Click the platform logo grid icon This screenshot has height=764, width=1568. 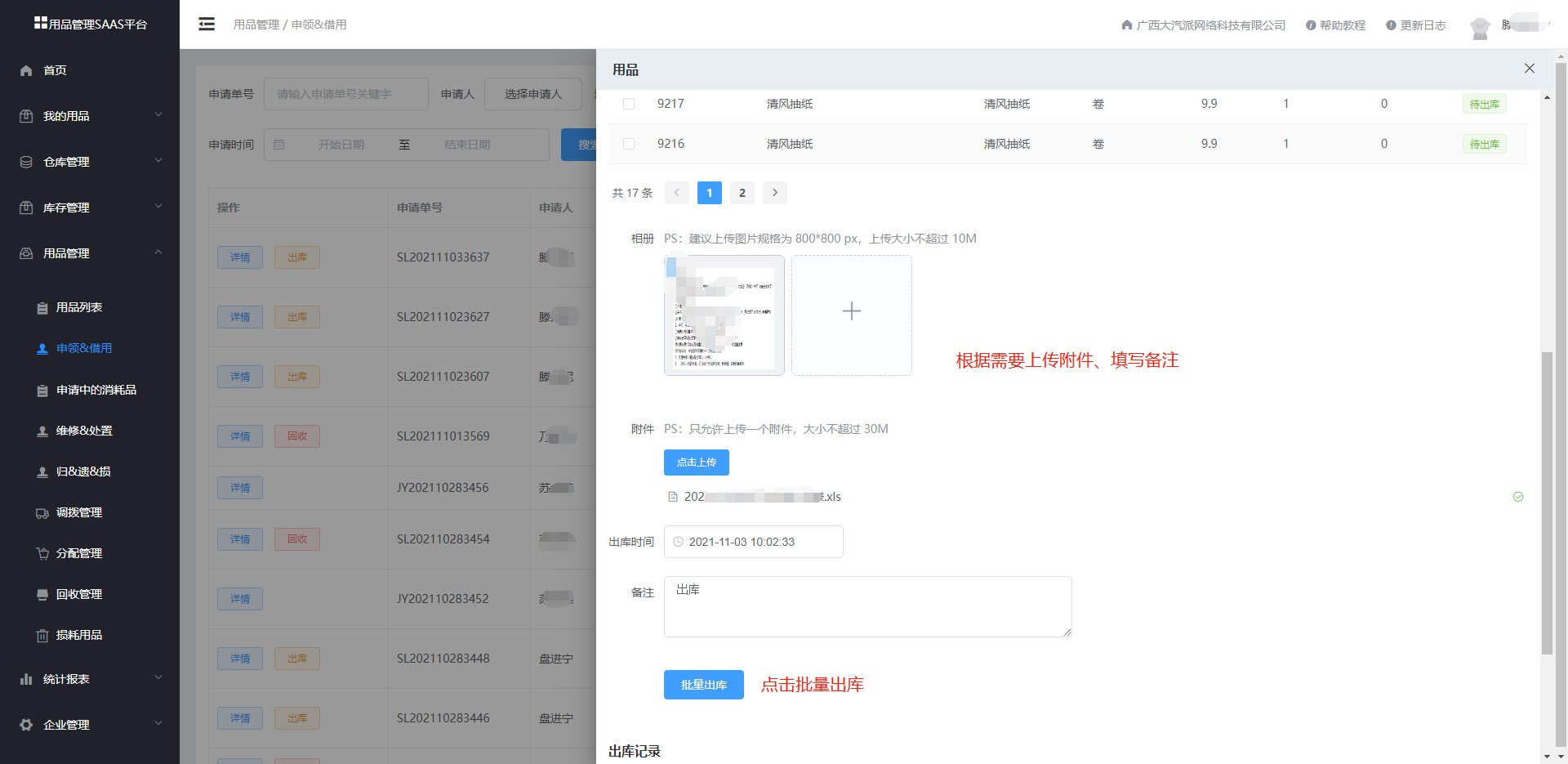pos(40,23)
